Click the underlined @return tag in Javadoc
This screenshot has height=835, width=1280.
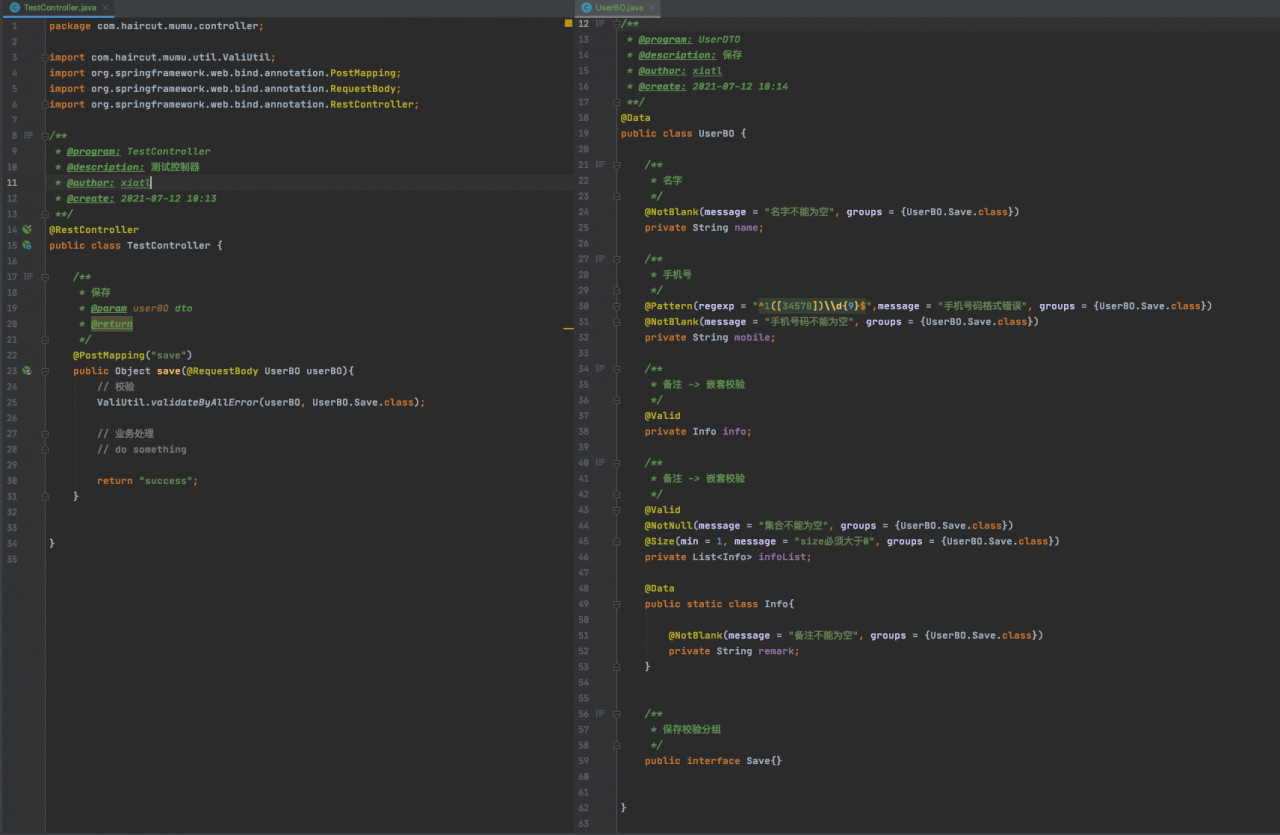tap(112, 324)
